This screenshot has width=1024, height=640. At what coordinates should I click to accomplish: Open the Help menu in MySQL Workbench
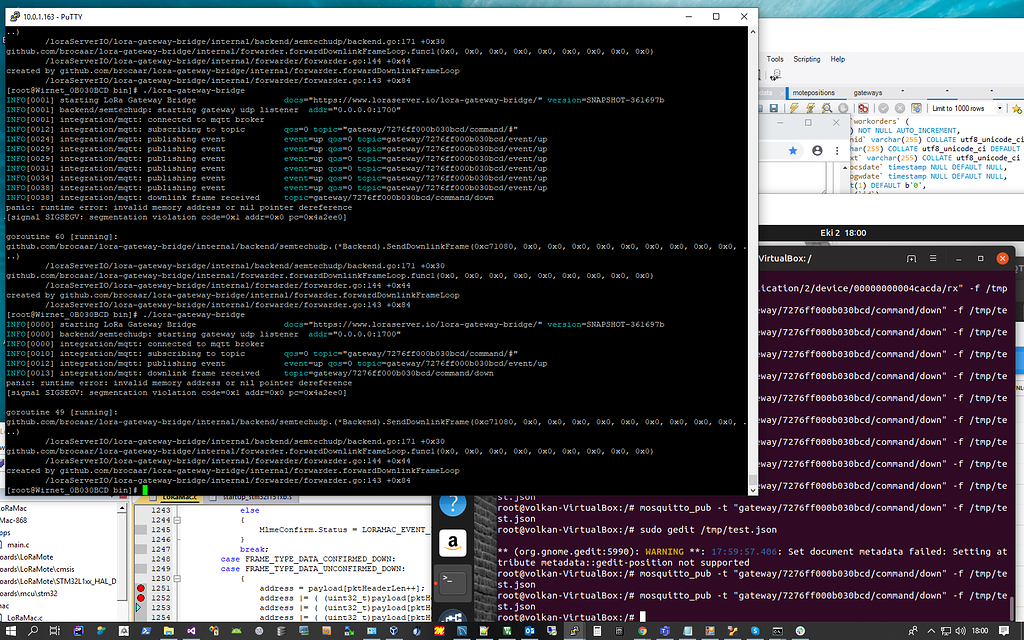(x=837, y=59)
